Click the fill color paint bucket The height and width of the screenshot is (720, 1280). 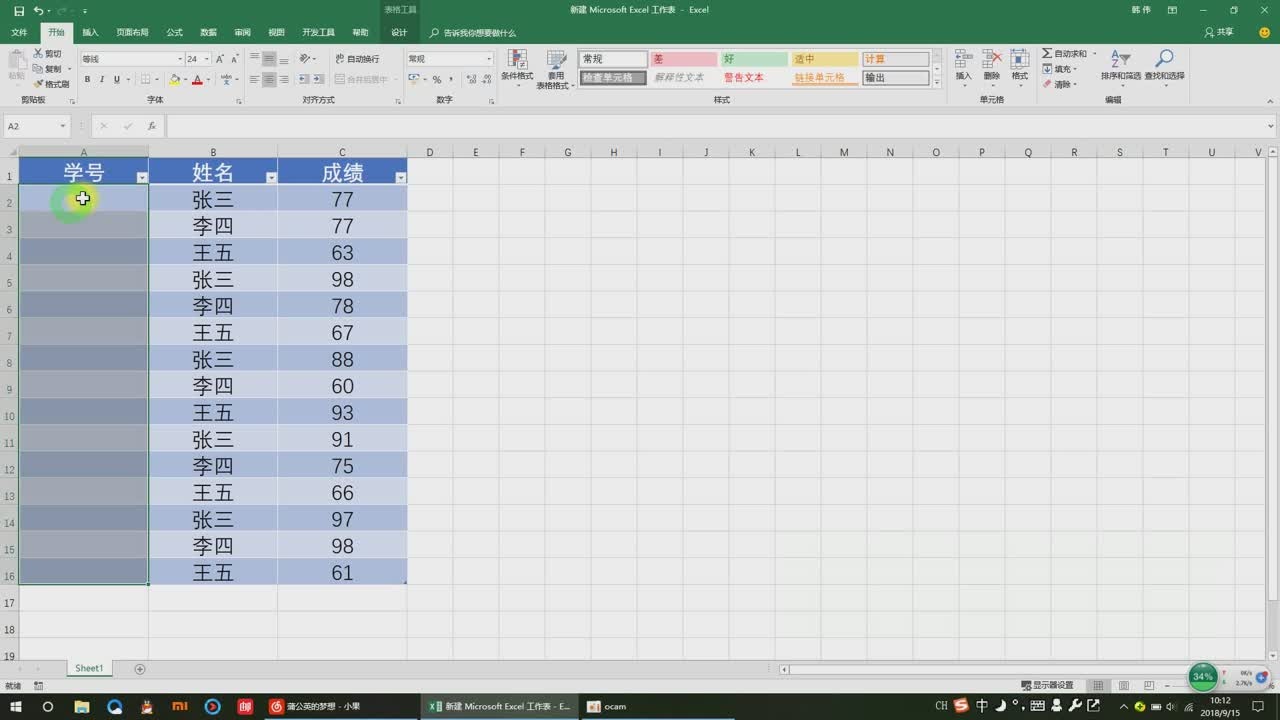(x=174, y=79)
